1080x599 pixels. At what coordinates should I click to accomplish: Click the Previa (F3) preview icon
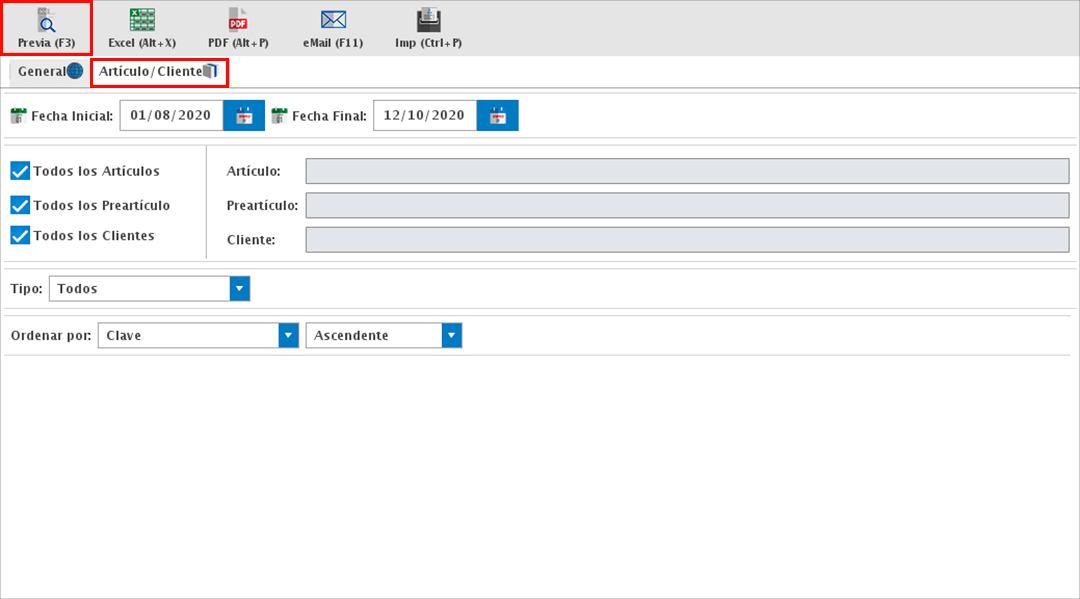click(x=46, y=21)
